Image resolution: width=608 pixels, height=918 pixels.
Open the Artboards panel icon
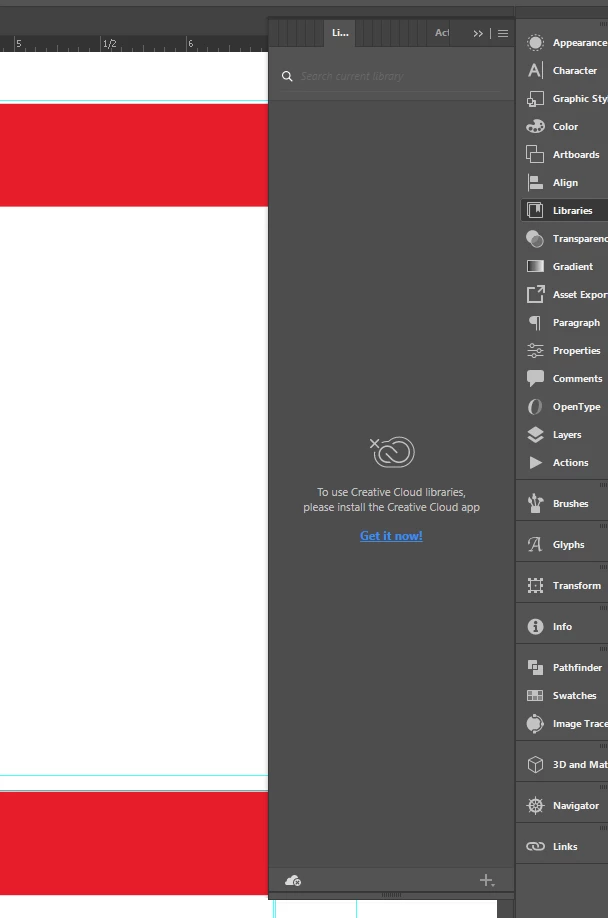click(x=535, y=155)
